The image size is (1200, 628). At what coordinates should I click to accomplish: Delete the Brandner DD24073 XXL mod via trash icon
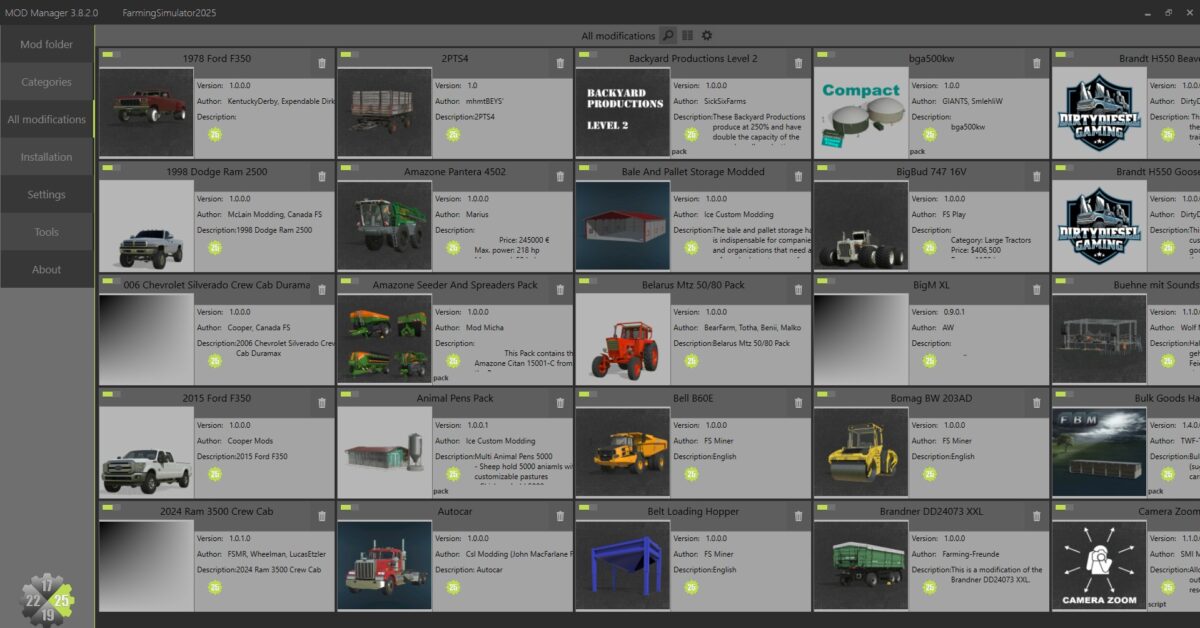pos(1038,515)
